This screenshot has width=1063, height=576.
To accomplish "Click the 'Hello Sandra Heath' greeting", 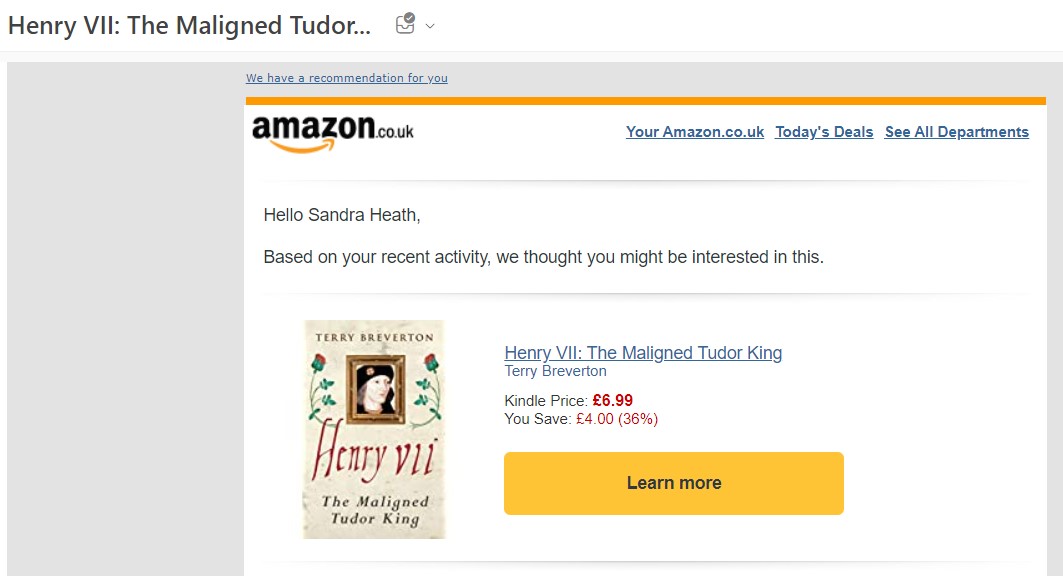I will 337,214.
